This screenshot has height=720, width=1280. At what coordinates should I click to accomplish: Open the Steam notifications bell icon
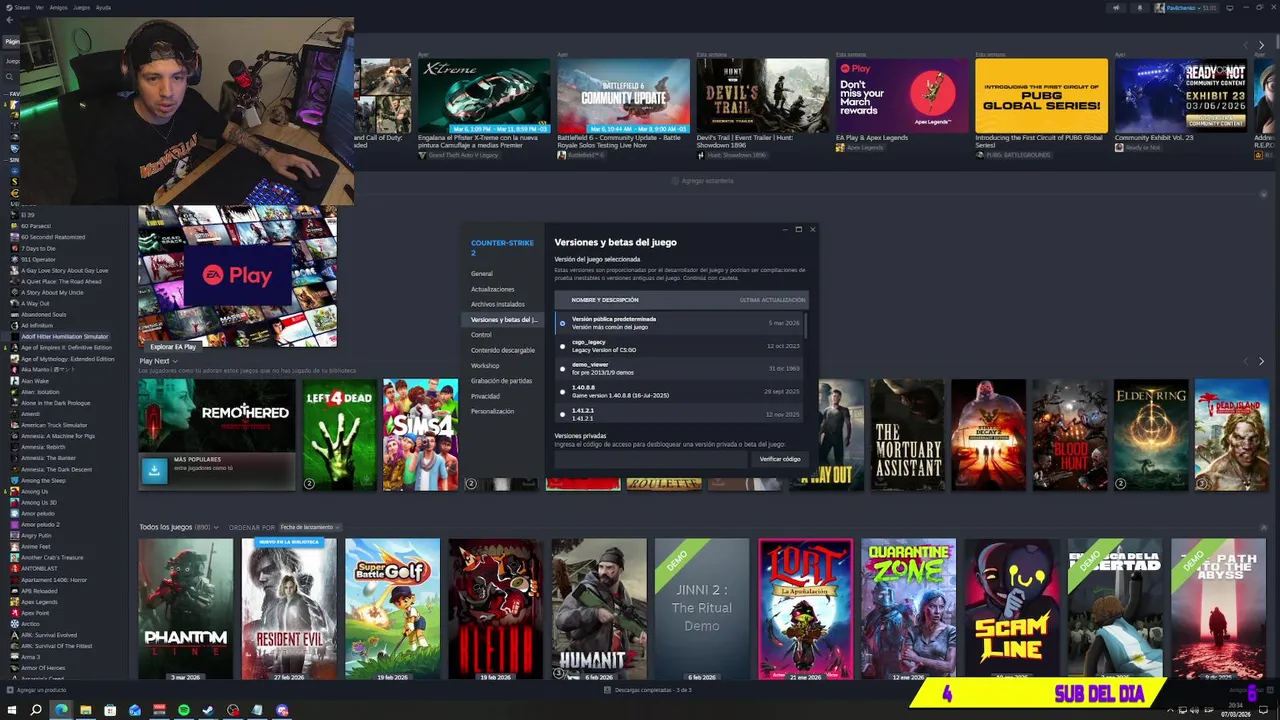pos(1139,7)
